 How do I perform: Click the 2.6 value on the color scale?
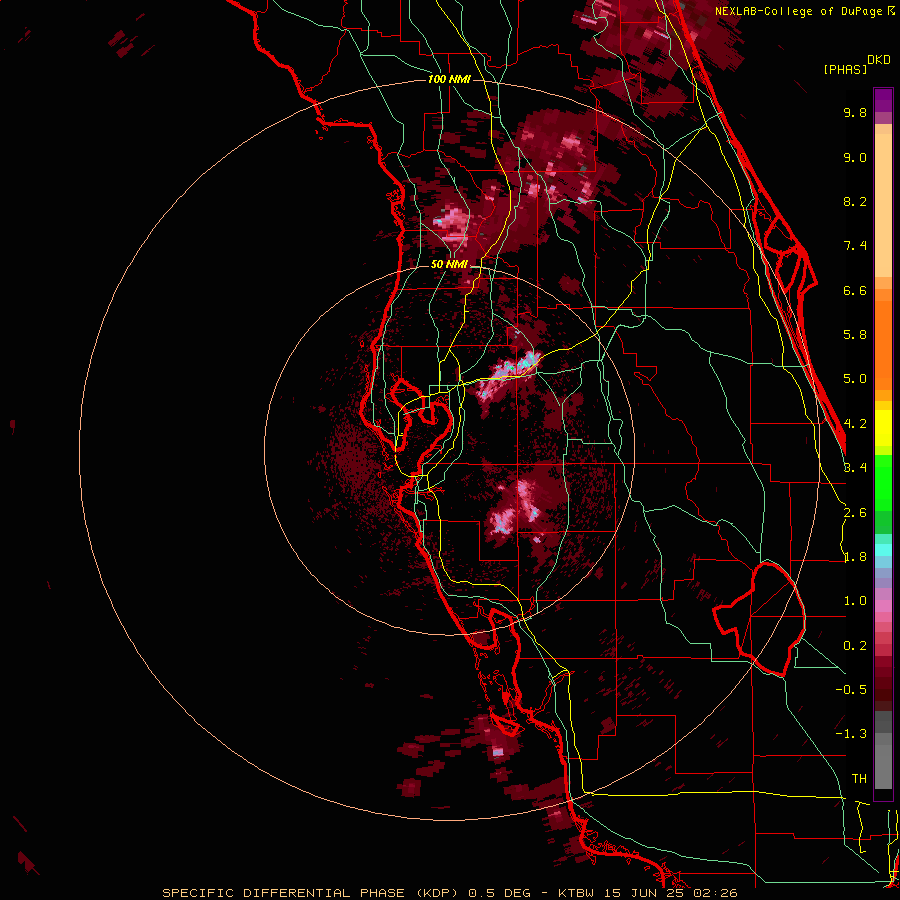pyautogui.click(x=855, y=513)
